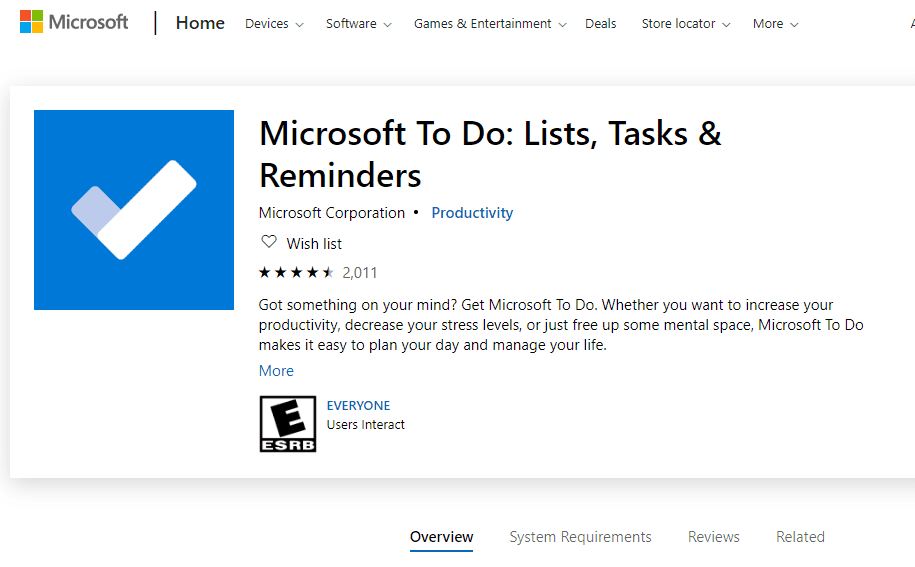
Task: Switch to the Related tab
Action: [800, 537]
